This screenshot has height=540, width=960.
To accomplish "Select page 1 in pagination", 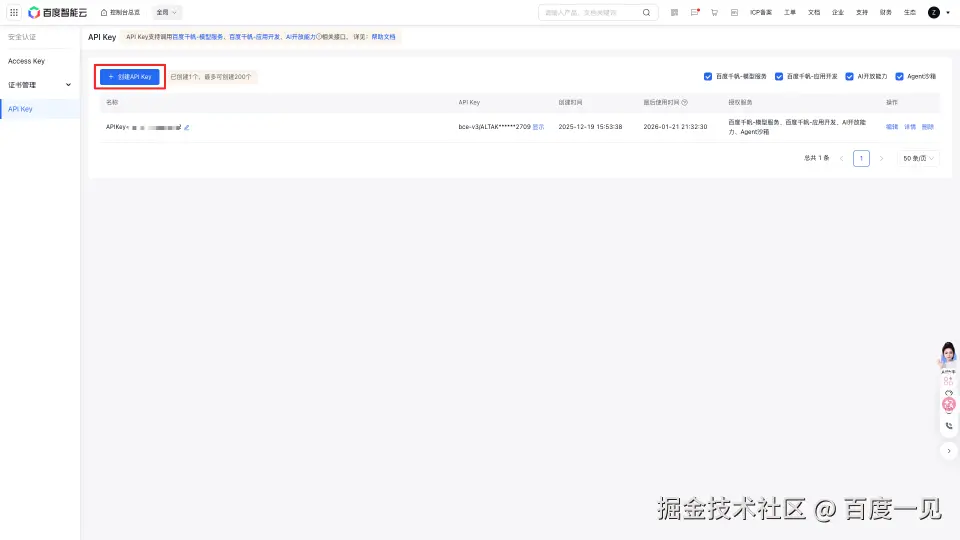I will point(861,159).
